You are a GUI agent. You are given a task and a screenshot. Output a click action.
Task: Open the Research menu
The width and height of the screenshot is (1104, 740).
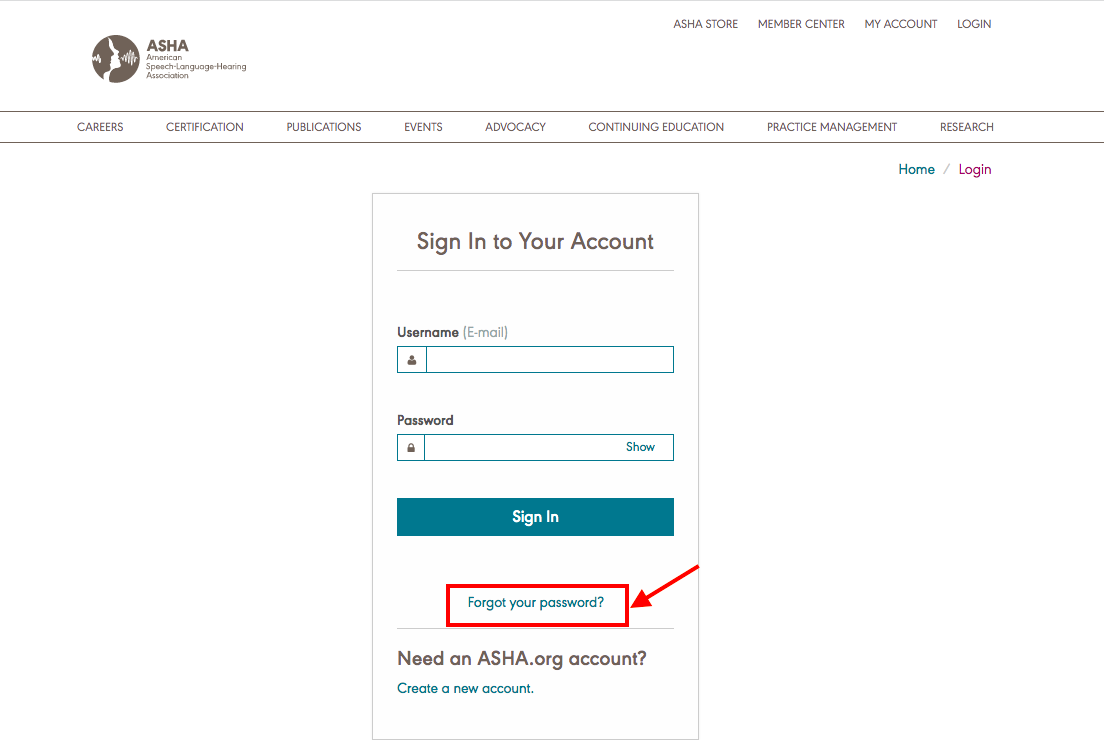(x=967, y=127)
